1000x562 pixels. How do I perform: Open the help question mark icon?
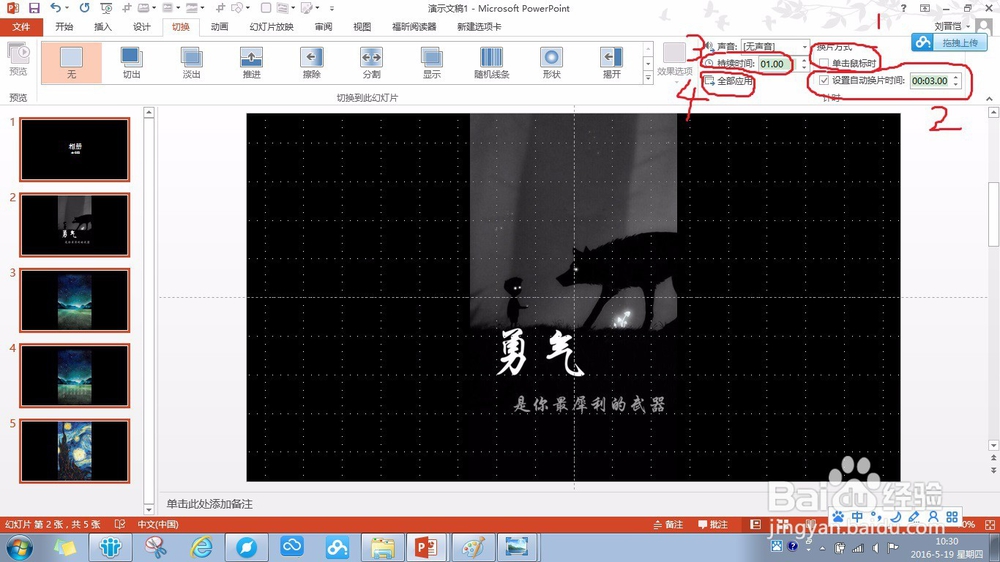point(904,8)
